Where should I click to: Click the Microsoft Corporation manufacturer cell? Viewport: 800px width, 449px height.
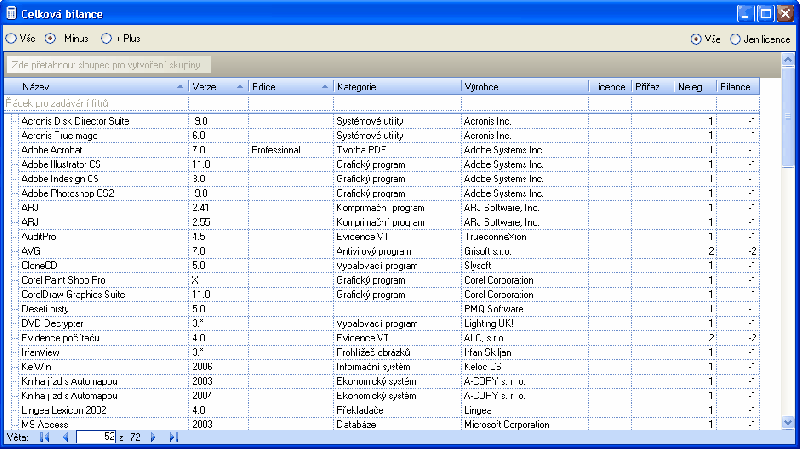tap(525, 424)
